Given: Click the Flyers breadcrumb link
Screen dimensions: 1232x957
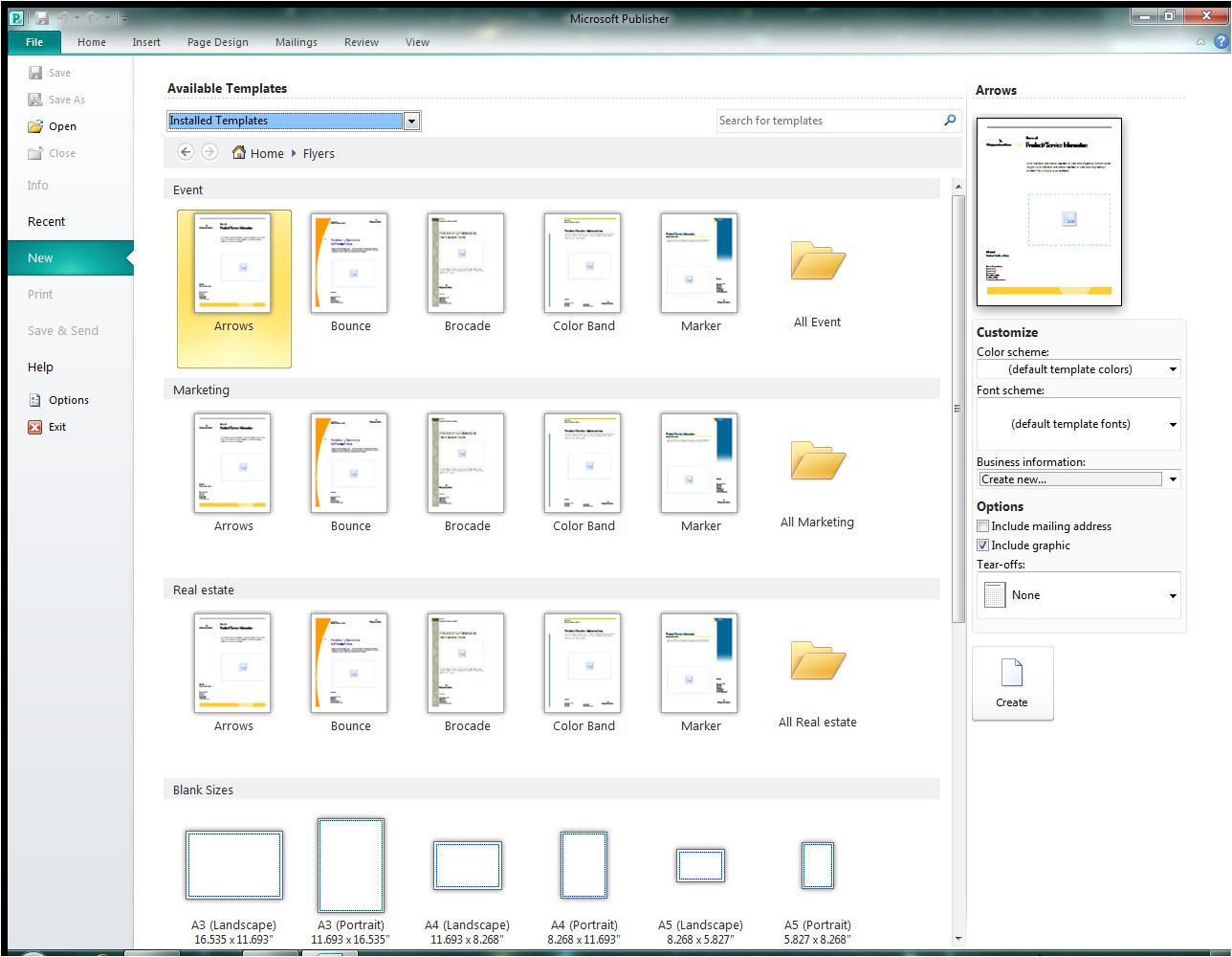Looking at the screenshot, I should [319, 154].
